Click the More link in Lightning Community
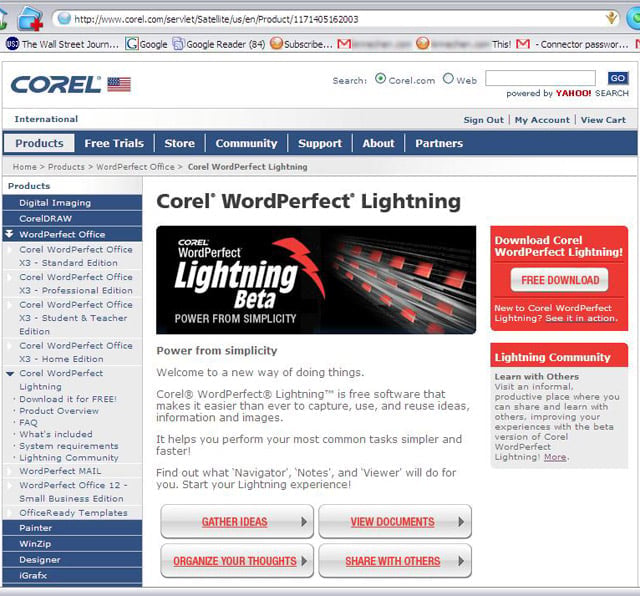This screenshot has height=596, width=640. pyautogui.click(x=555, y=457)
